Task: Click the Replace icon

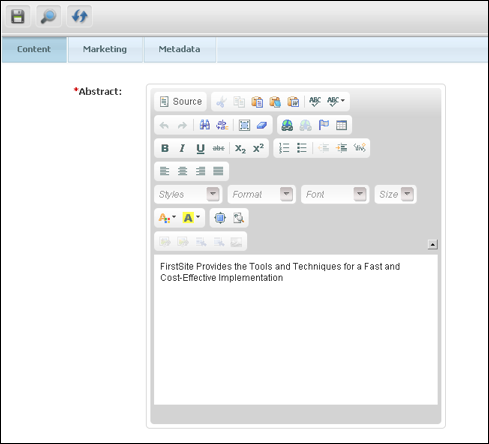Action: (x=222, y=125)
